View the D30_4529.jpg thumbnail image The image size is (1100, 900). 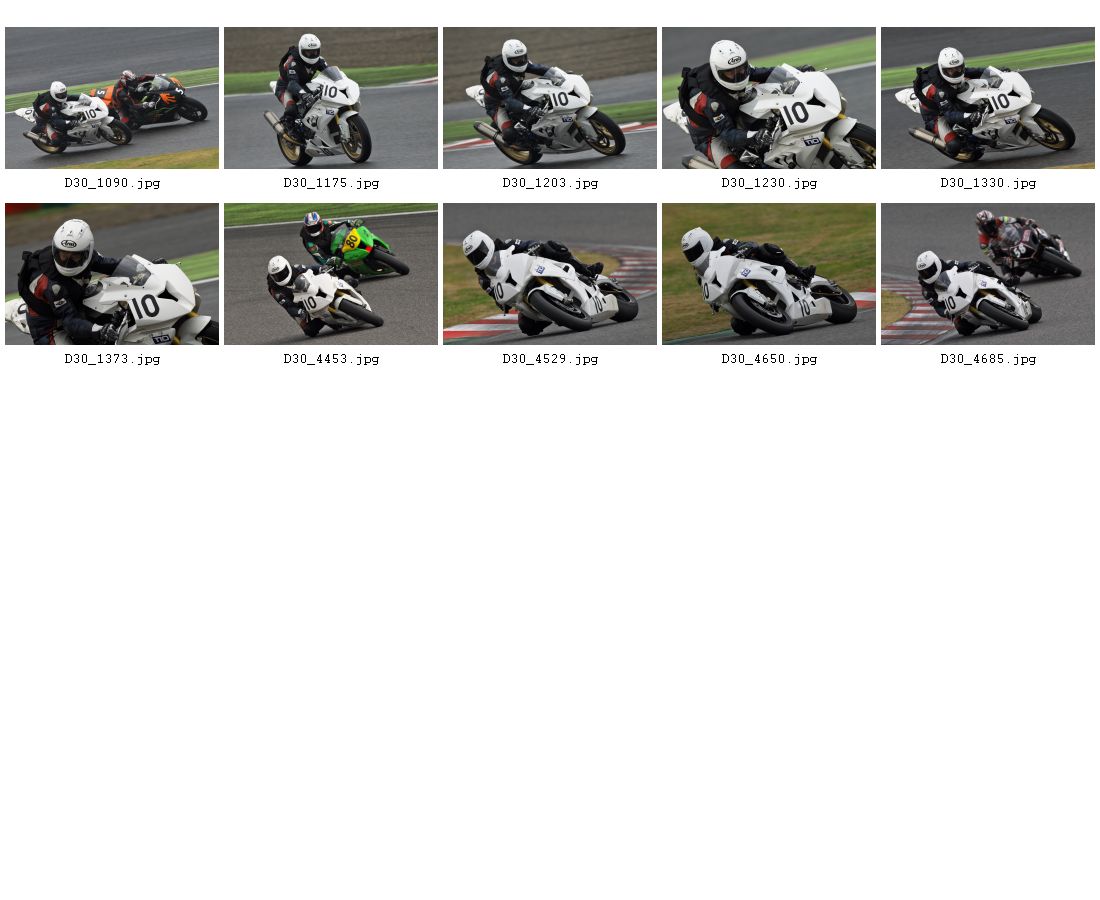tap(550, 274)
